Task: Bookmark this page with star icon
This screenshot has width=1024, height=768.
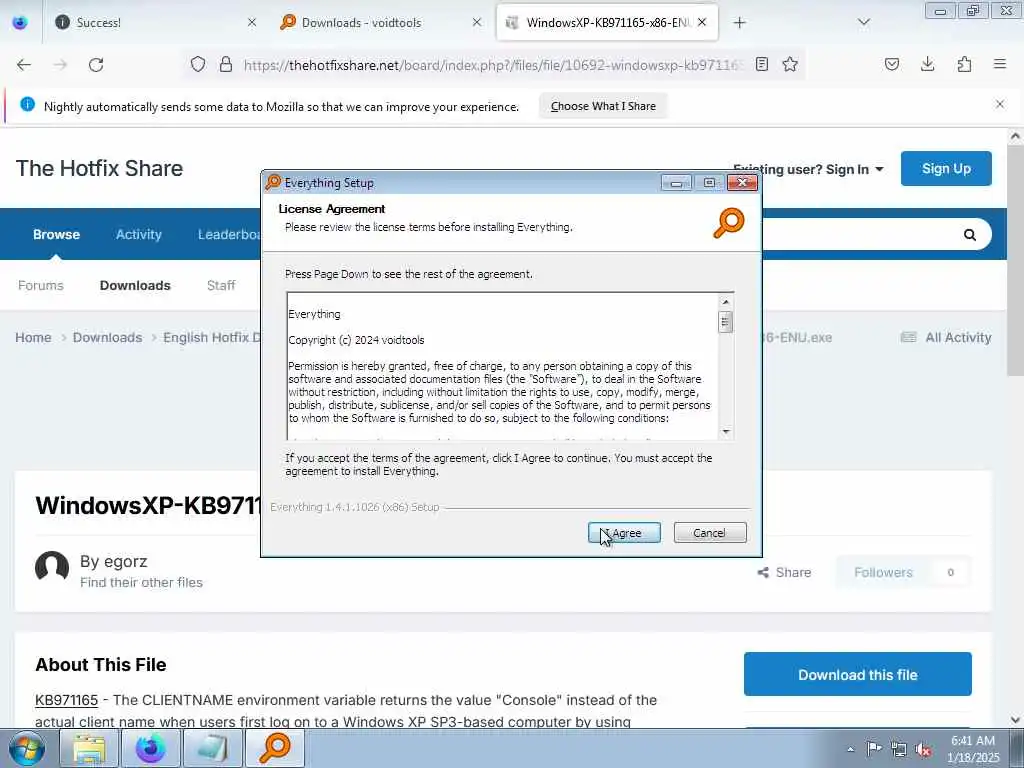Action: (x=790, y=64)
